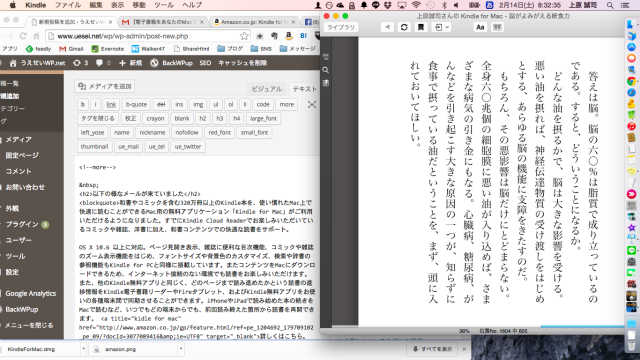This screenshot has width=640, height=360.
Task: Click the メディアを追加 button
Action: click(105, 86)
